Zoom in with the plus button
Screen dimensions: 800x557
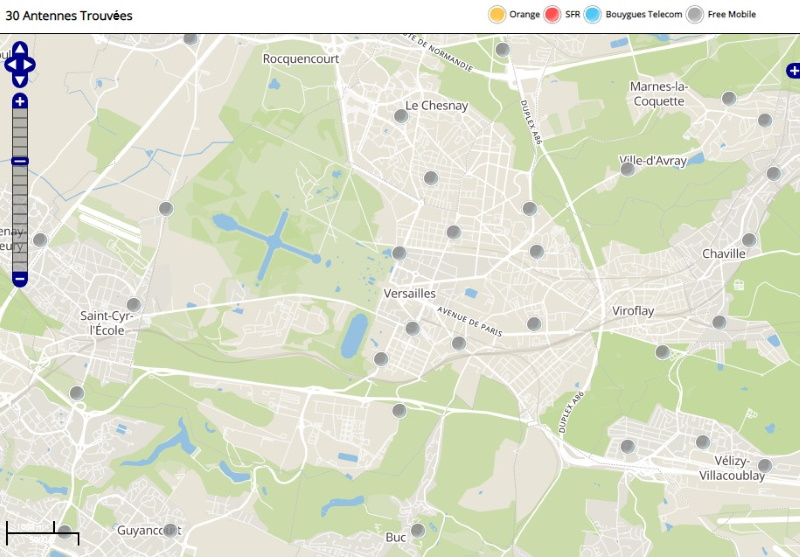(x=20, y=101)
